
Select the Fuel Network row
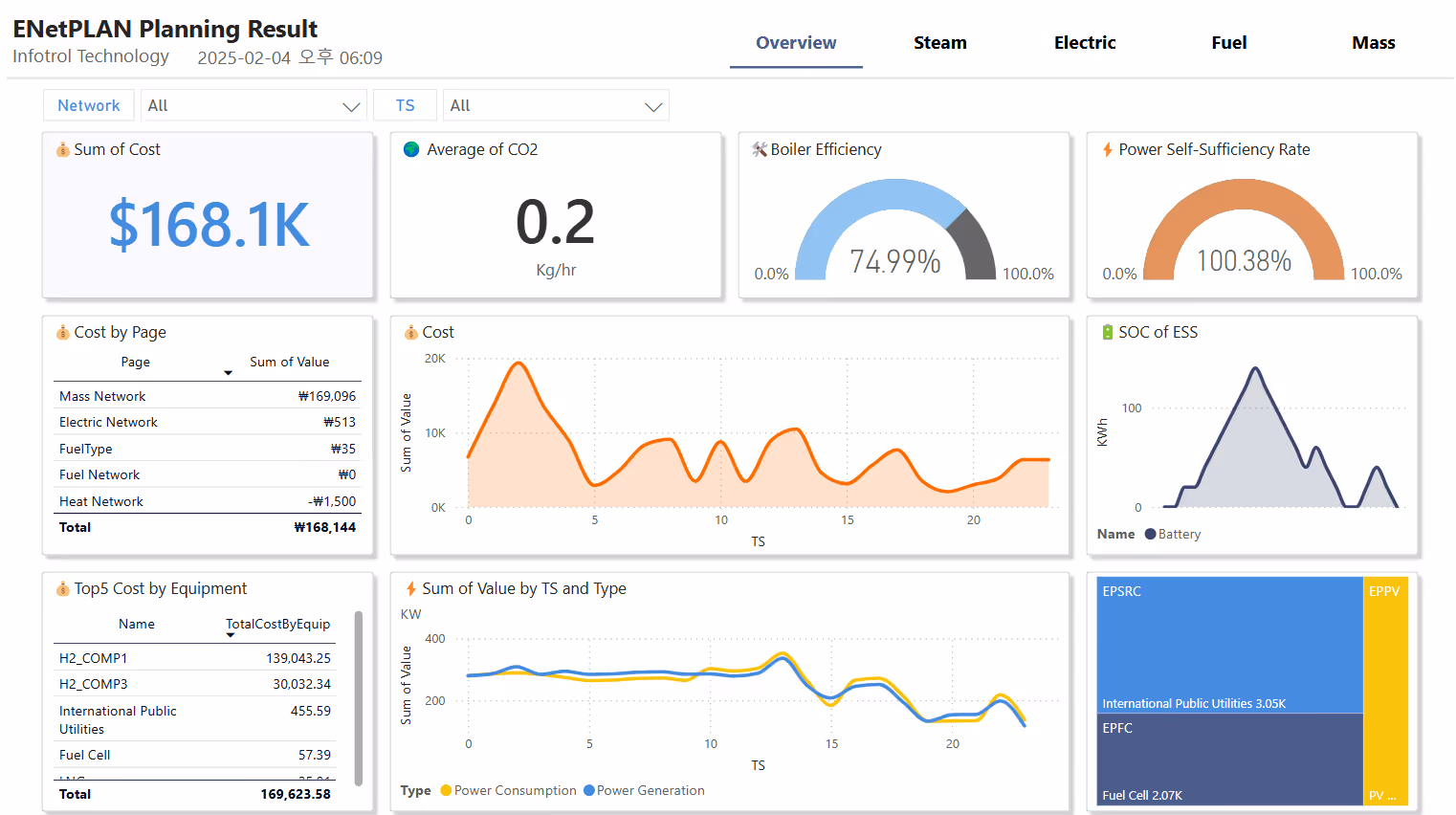[x=208, y=474]
